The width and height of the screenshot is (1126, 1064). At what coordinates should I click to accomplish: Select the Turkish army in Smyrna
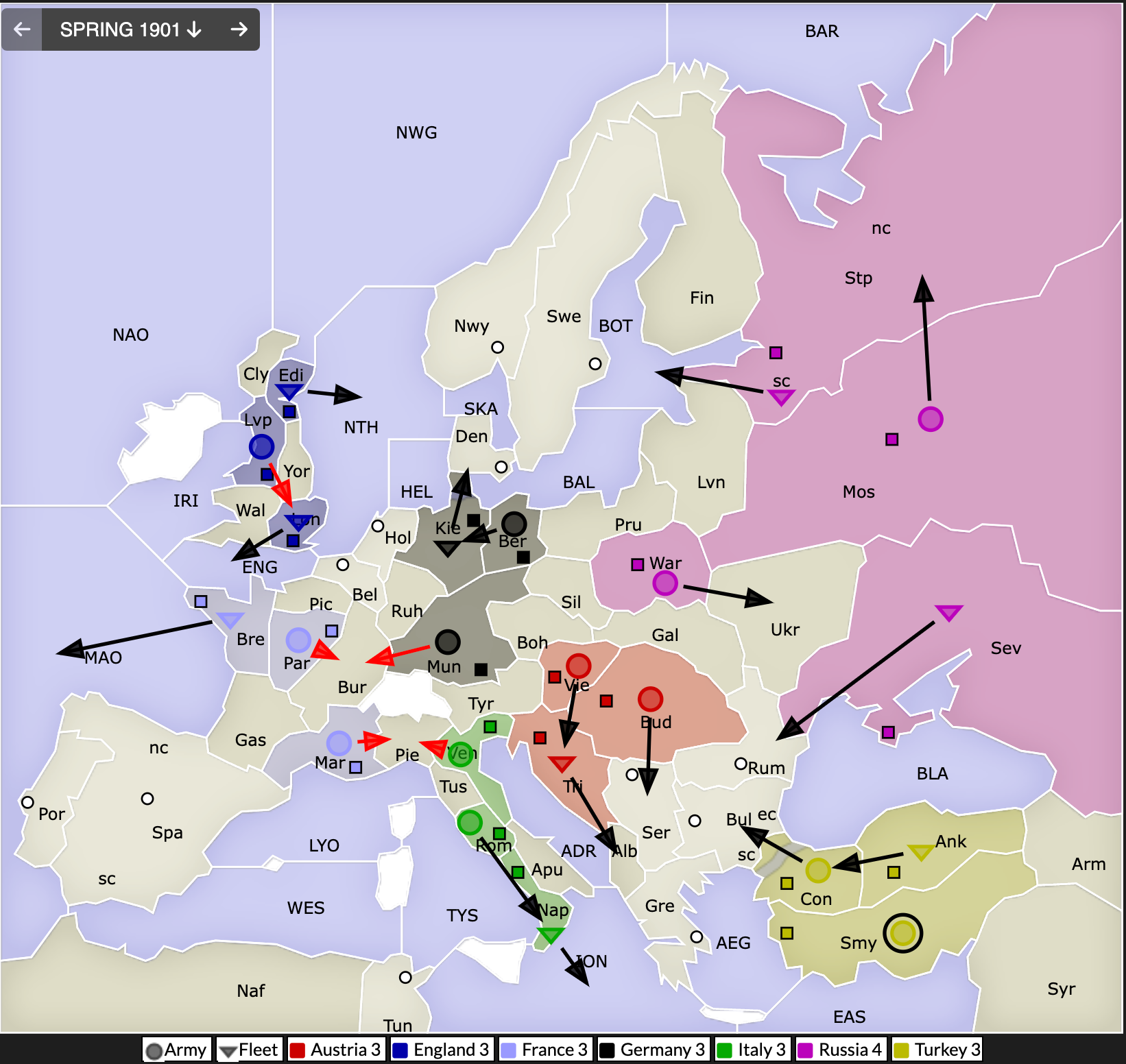[902, 933]
